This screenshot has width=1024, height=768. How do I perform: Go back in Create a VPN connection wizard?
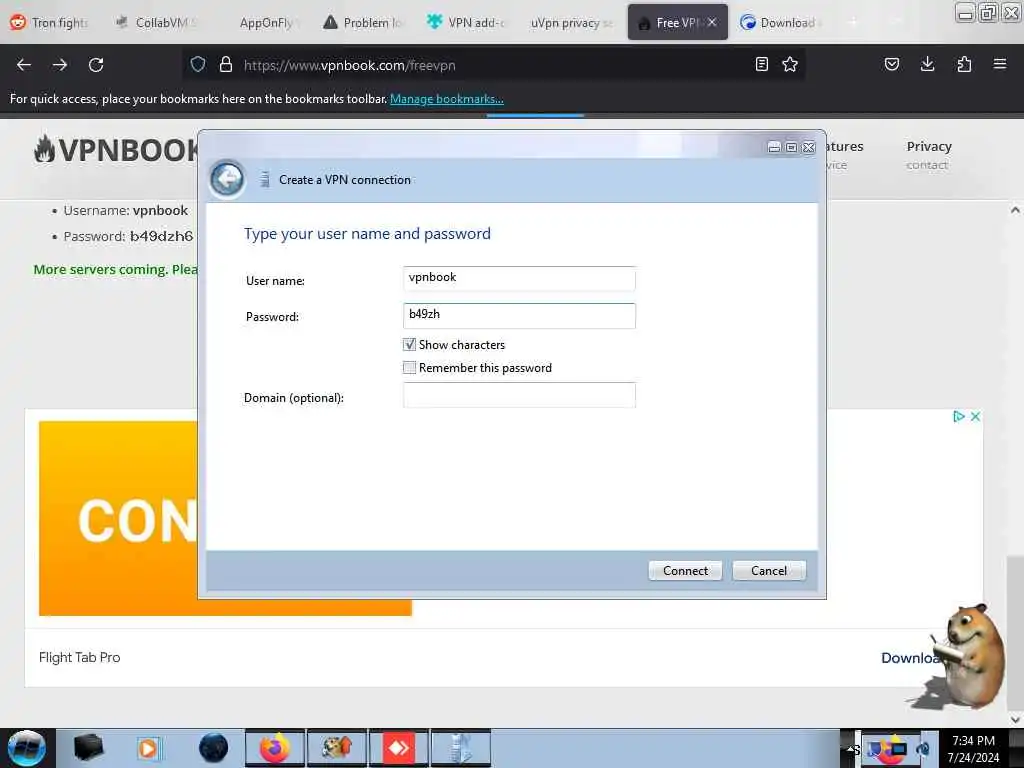(x=227, y=178)
